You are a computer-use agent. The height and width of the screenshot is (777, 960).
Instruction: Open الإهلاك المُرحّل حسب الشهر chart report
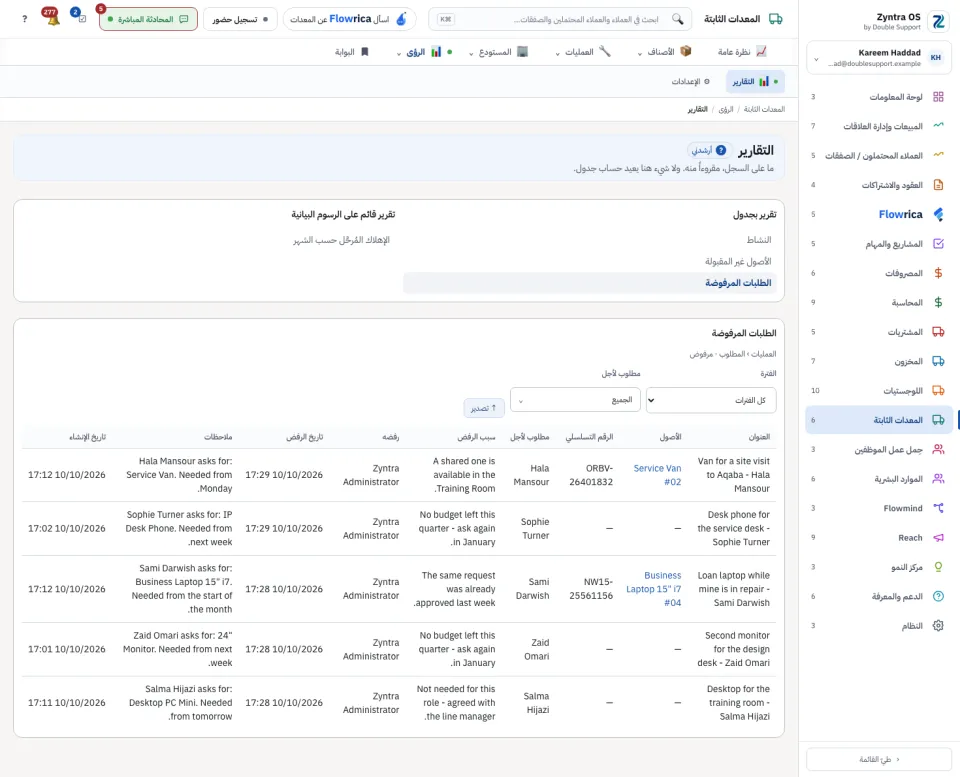341,240
